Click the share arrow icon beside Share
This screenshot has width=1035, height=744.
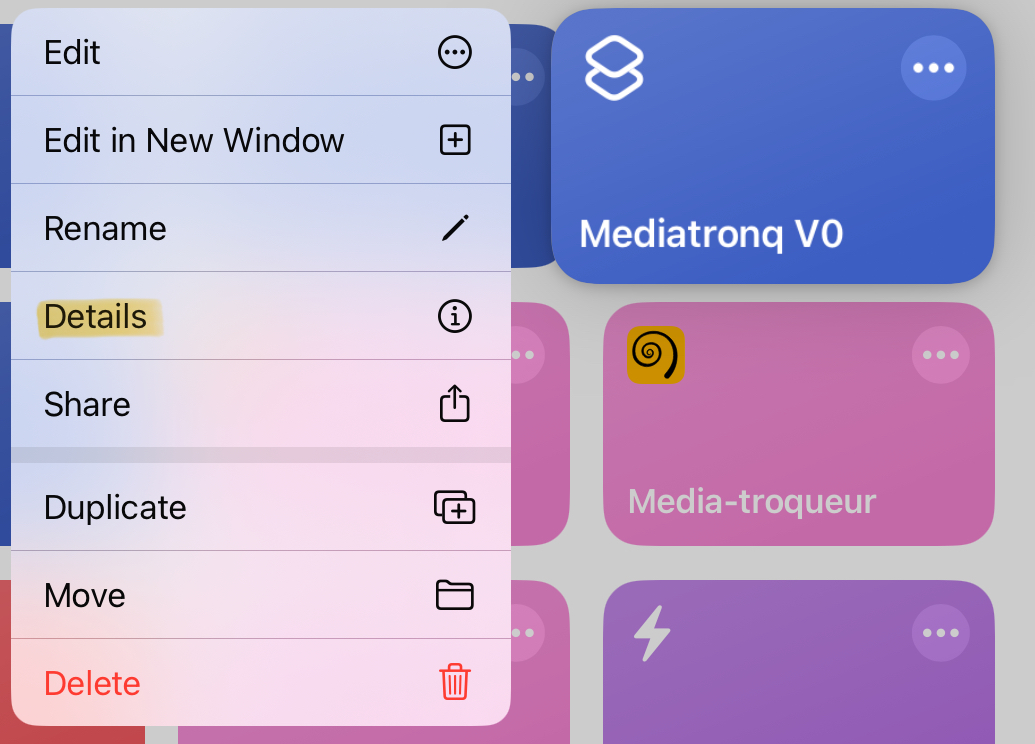coord(455,403)
